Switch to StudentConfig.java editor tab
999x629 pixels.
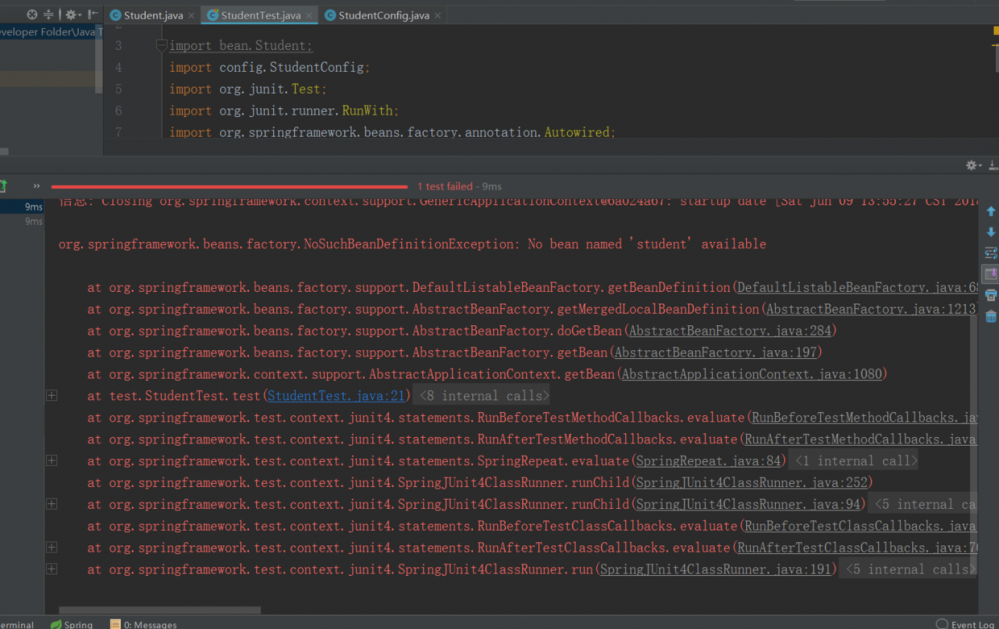pos(382,15)
